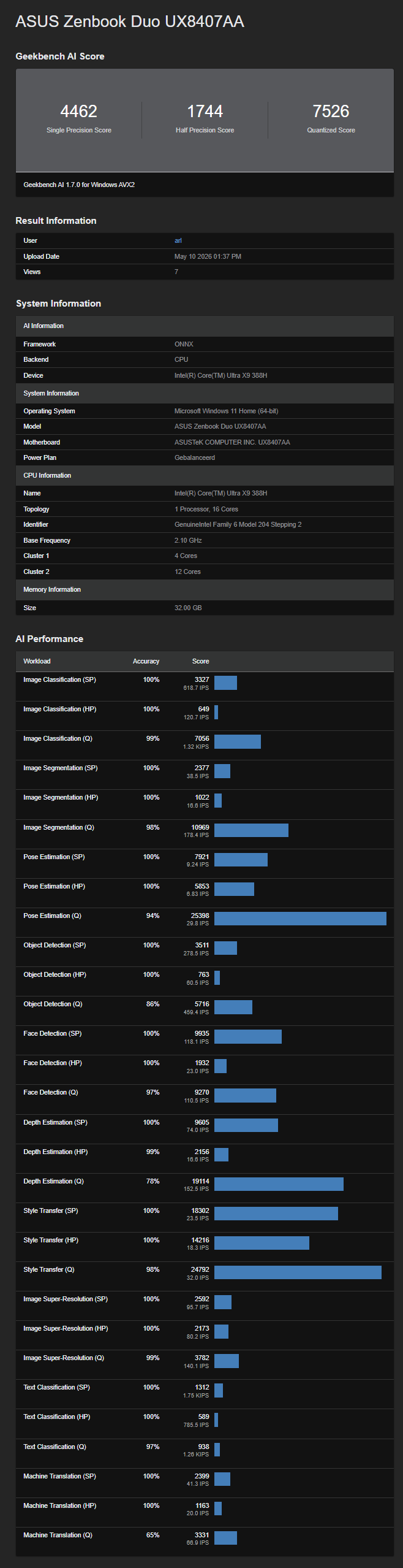Click the Depth Estimation (Q) score bar
The height and width of the screenshot is (1568, 403).
[279, 1184]
